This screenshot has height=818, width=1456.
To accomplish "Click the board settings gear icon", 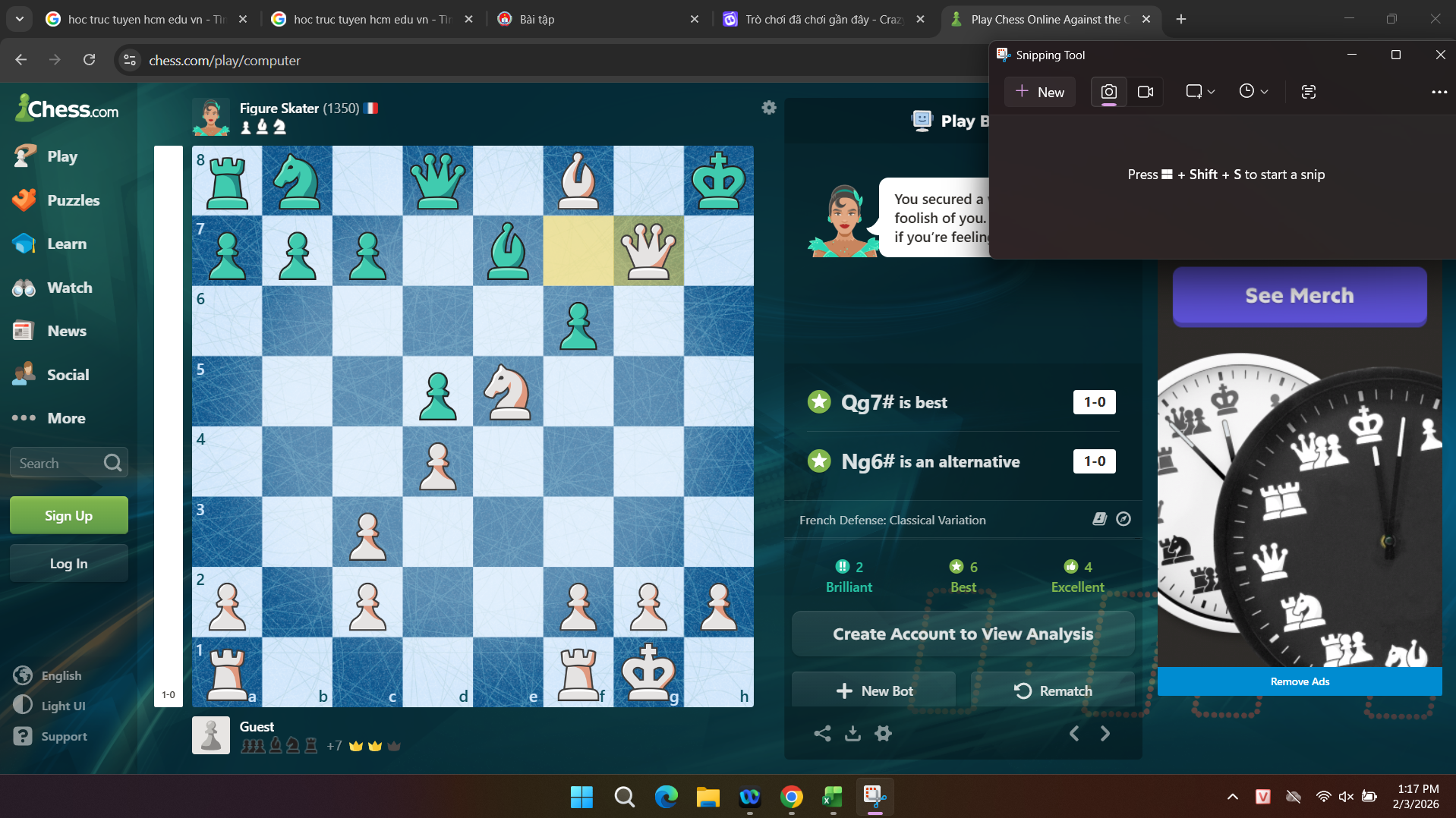I will [x=768, y=108].
